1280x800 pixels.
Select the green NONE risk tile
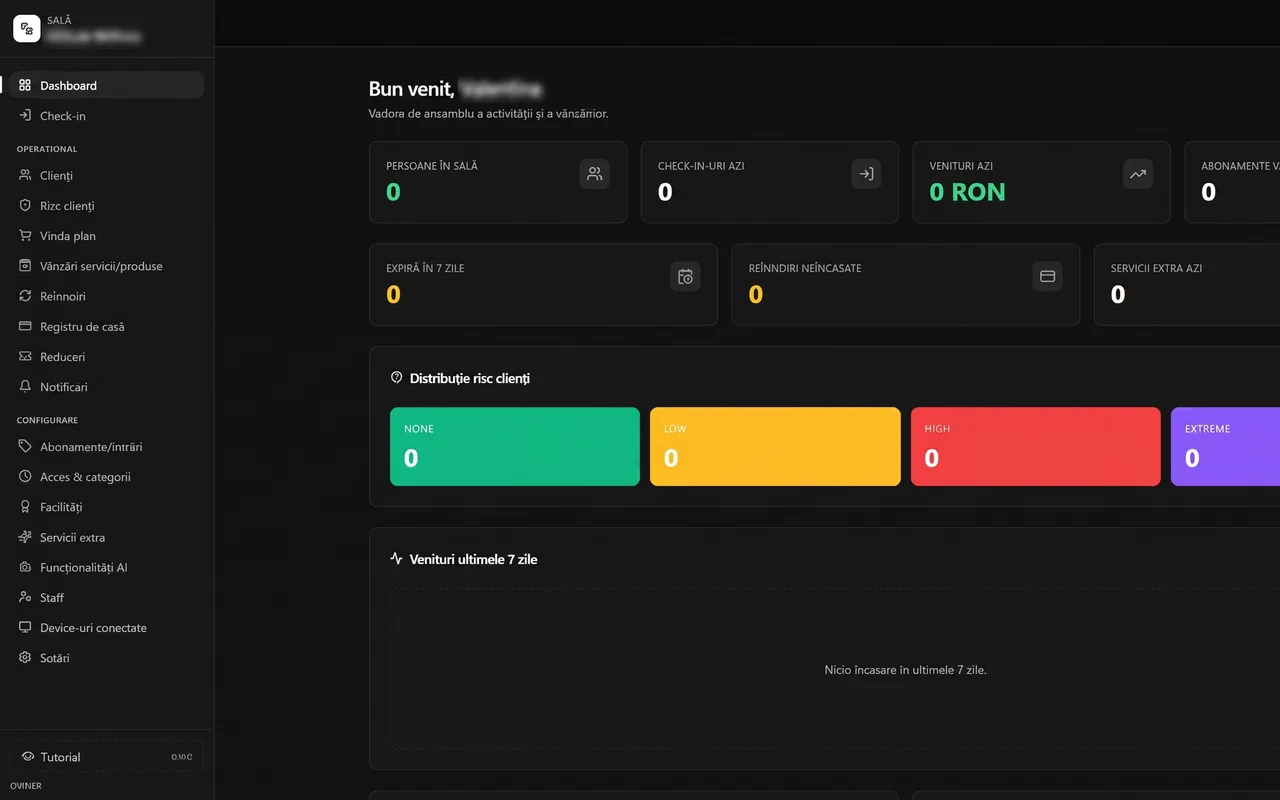point(515,447)
